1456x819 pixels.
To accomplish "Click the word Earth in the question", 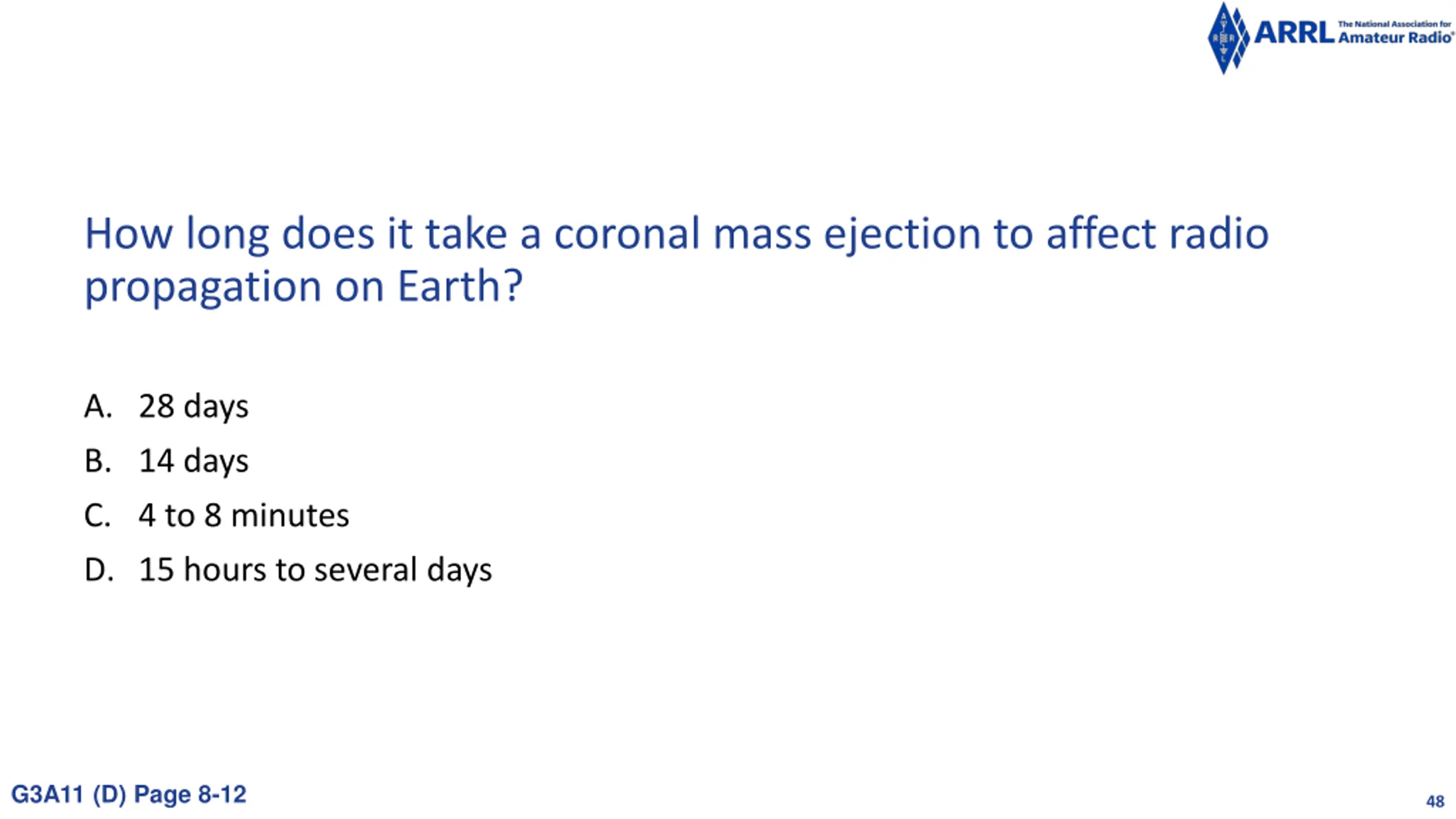I will tap(449, 286).
